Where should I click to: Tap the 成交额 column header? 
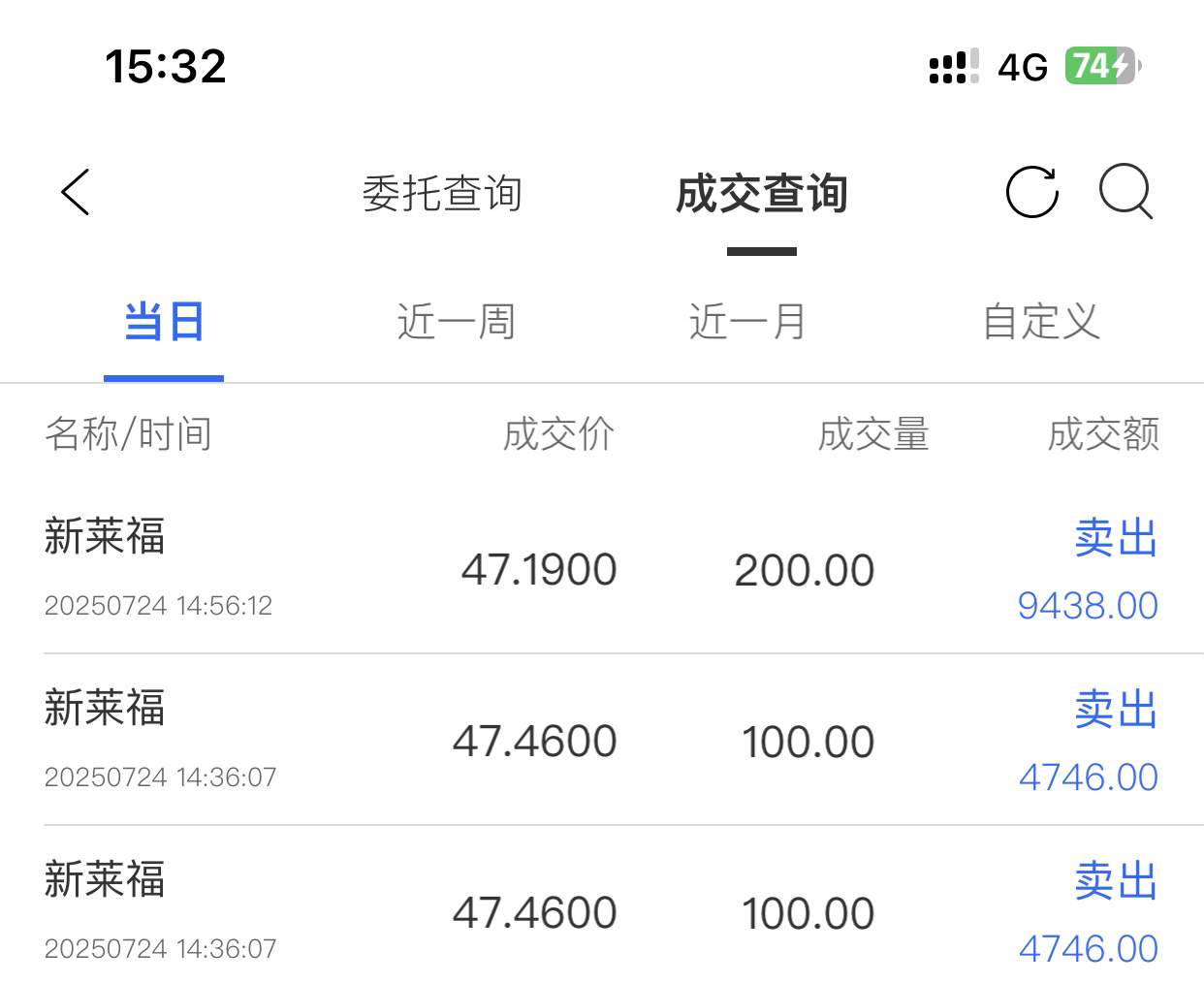(1103, 433)
